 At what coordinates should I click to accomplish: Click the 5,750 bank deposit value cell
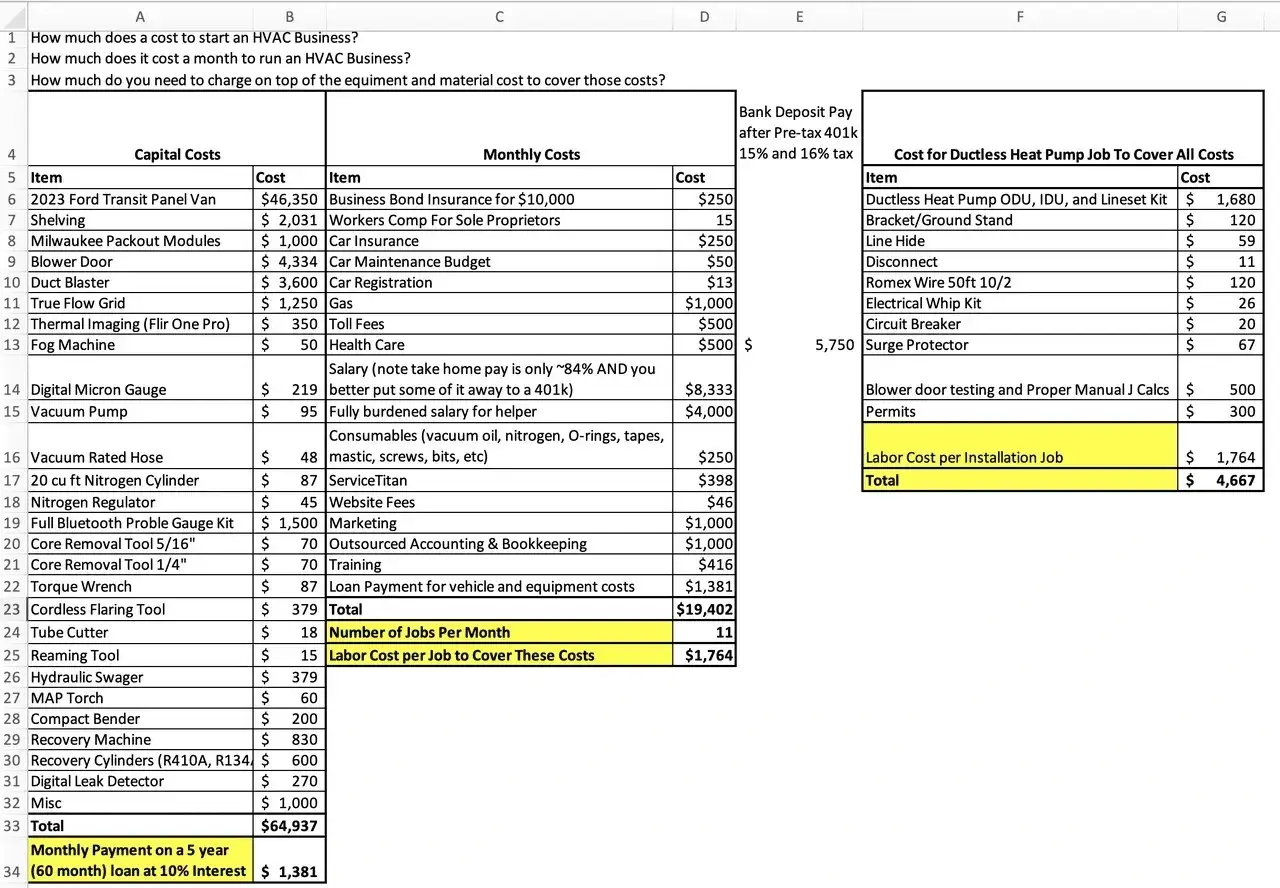pos(799,345)
